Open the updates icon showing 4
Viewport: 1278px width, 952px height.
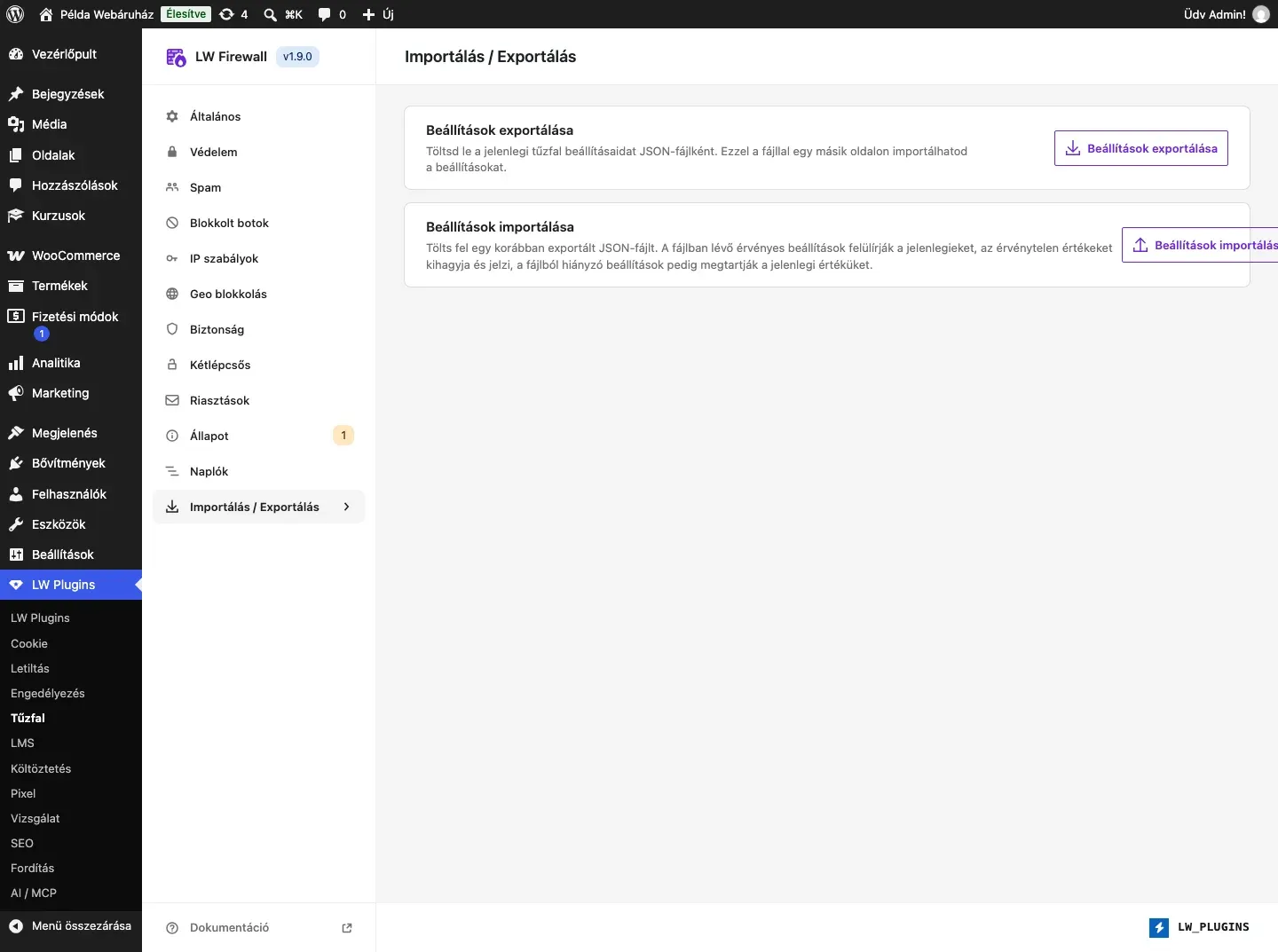click(x=233, y=14)
